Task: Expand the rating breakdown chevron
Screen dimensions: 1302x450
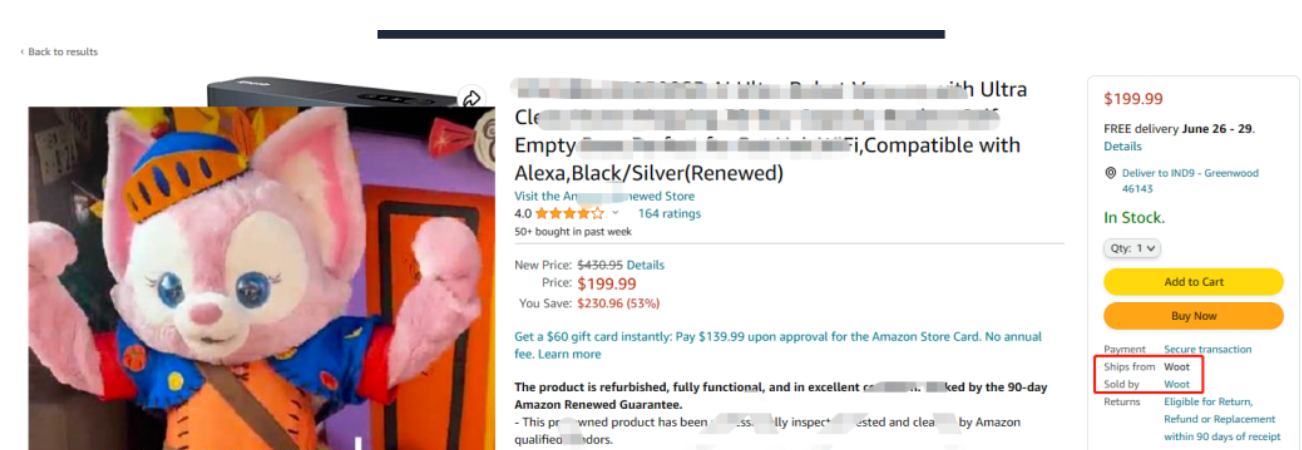Action: click(615, 213)
